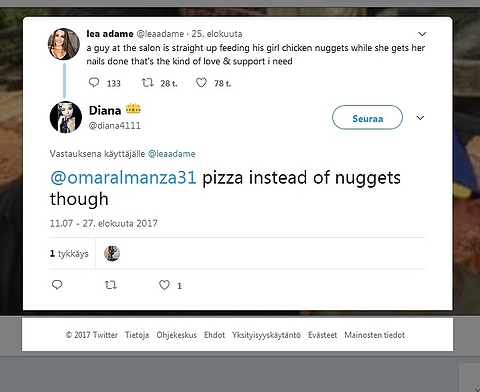This screenshot has height=392, width=480.
Task: Reply to Diana's tweet via speech bubble
Action: pos(57,285)
